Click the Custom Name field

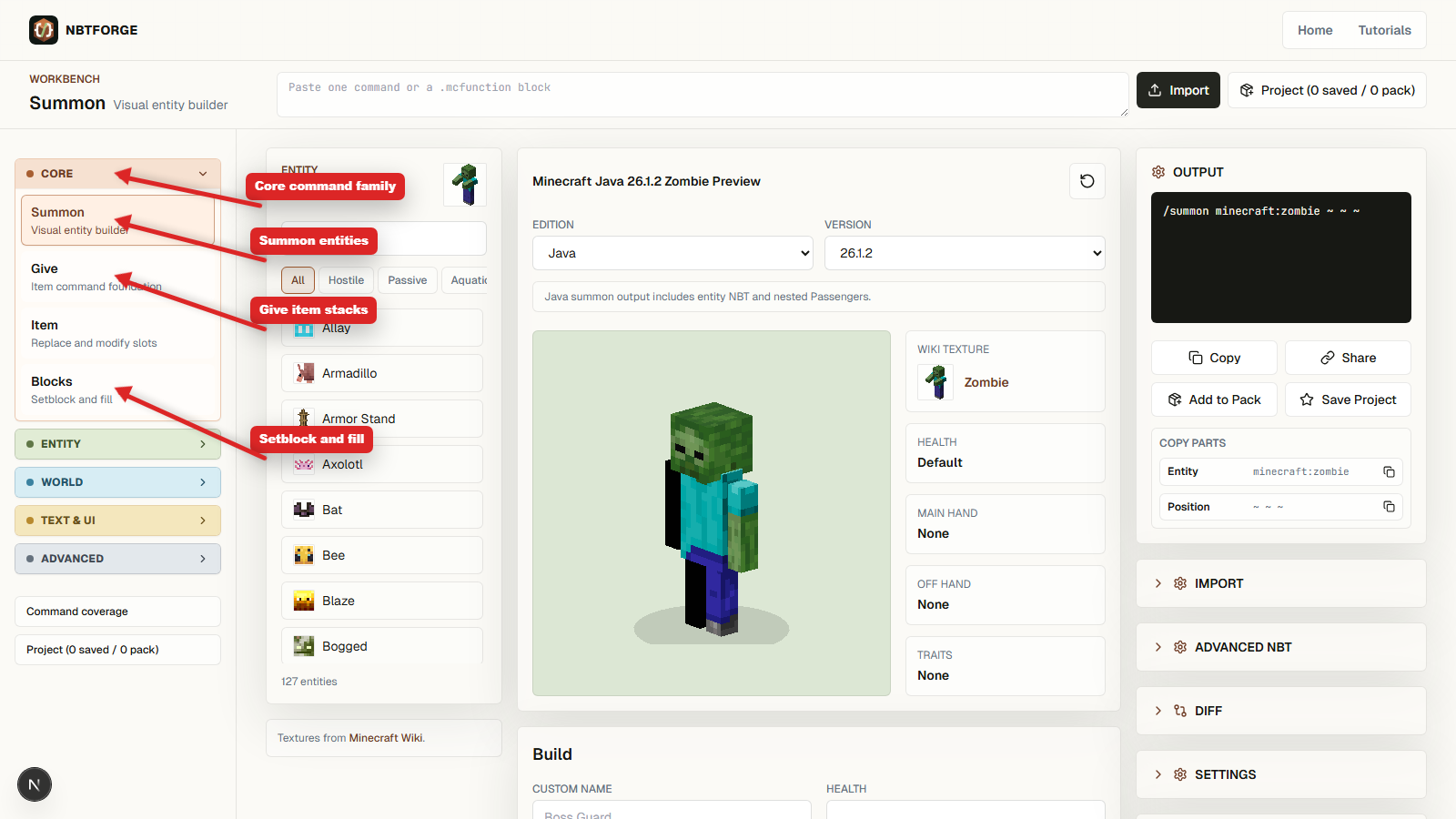[x=672, y=812]
